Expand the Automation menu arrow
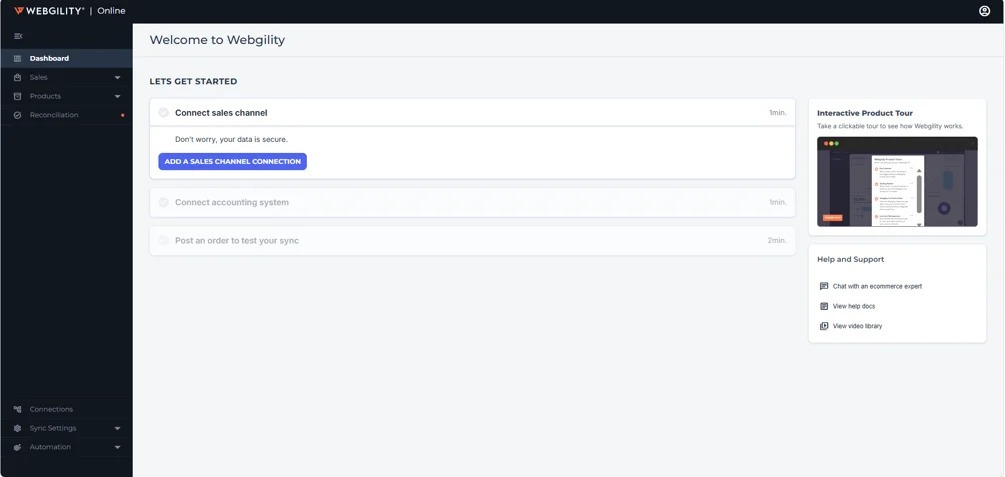This screenshot has width=1005, height=477. click(117, 447)
